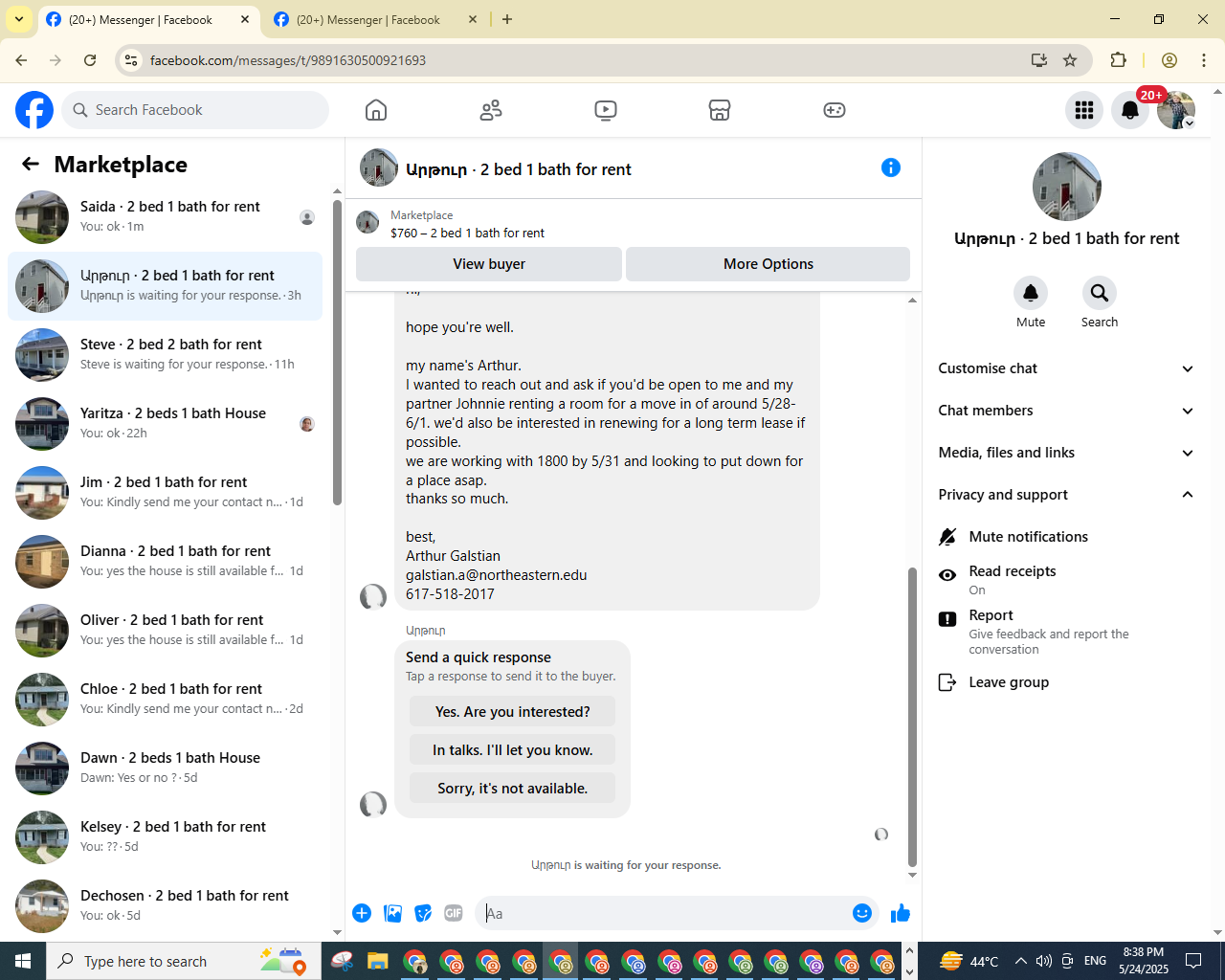The image size is (1225, 980).
Task: Choose a sticker in the composer
Action: click(423, 913)
